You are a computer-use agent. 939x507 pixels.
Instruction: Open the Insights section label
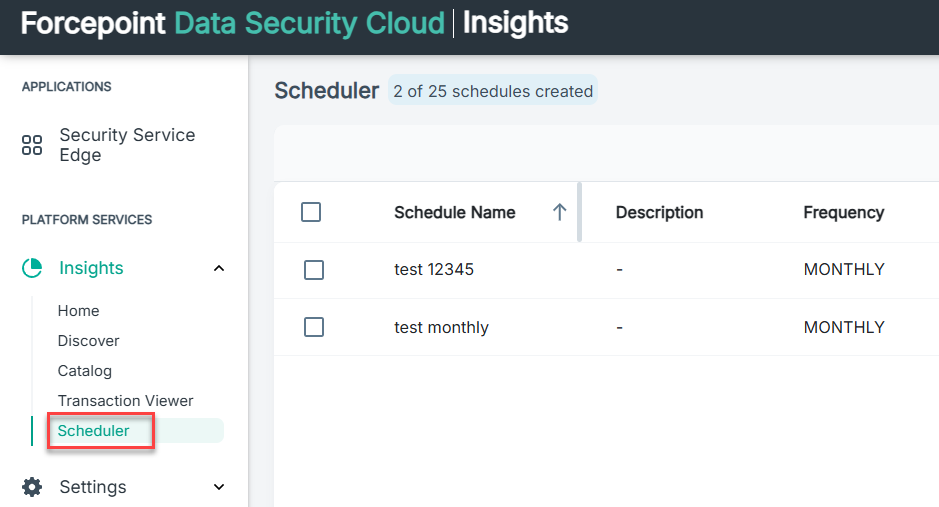[91, 268]
